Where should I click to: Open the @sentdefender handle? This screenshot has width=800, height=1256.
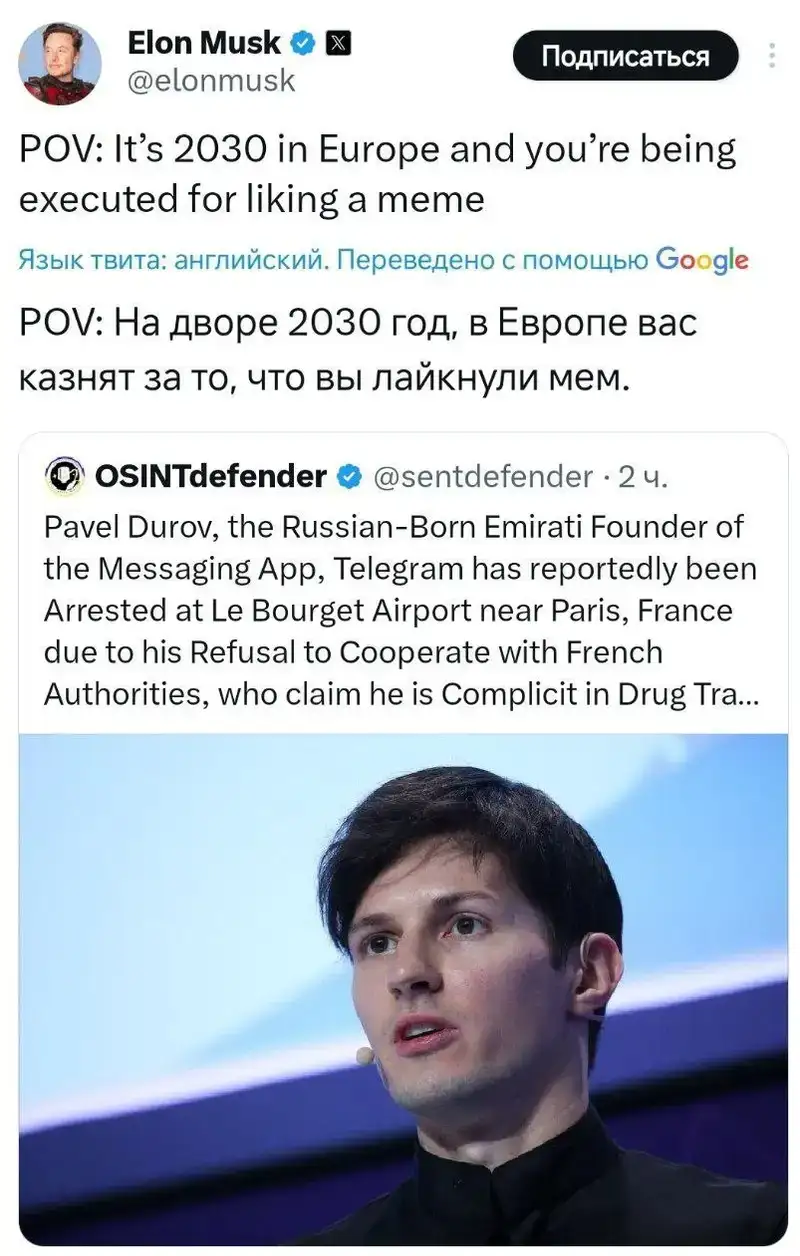[x=482, y=477]
